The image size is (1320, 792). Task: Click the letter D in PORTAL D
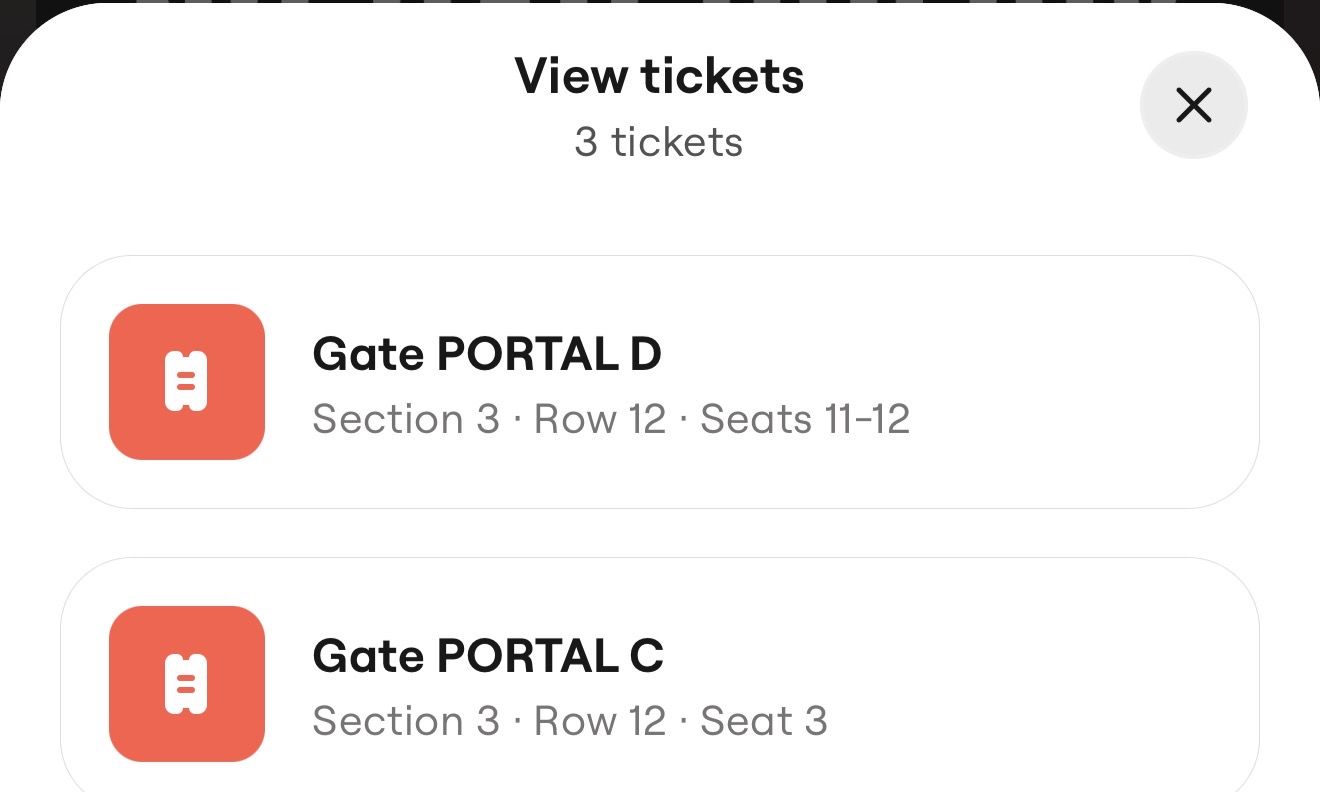point(645,355)
